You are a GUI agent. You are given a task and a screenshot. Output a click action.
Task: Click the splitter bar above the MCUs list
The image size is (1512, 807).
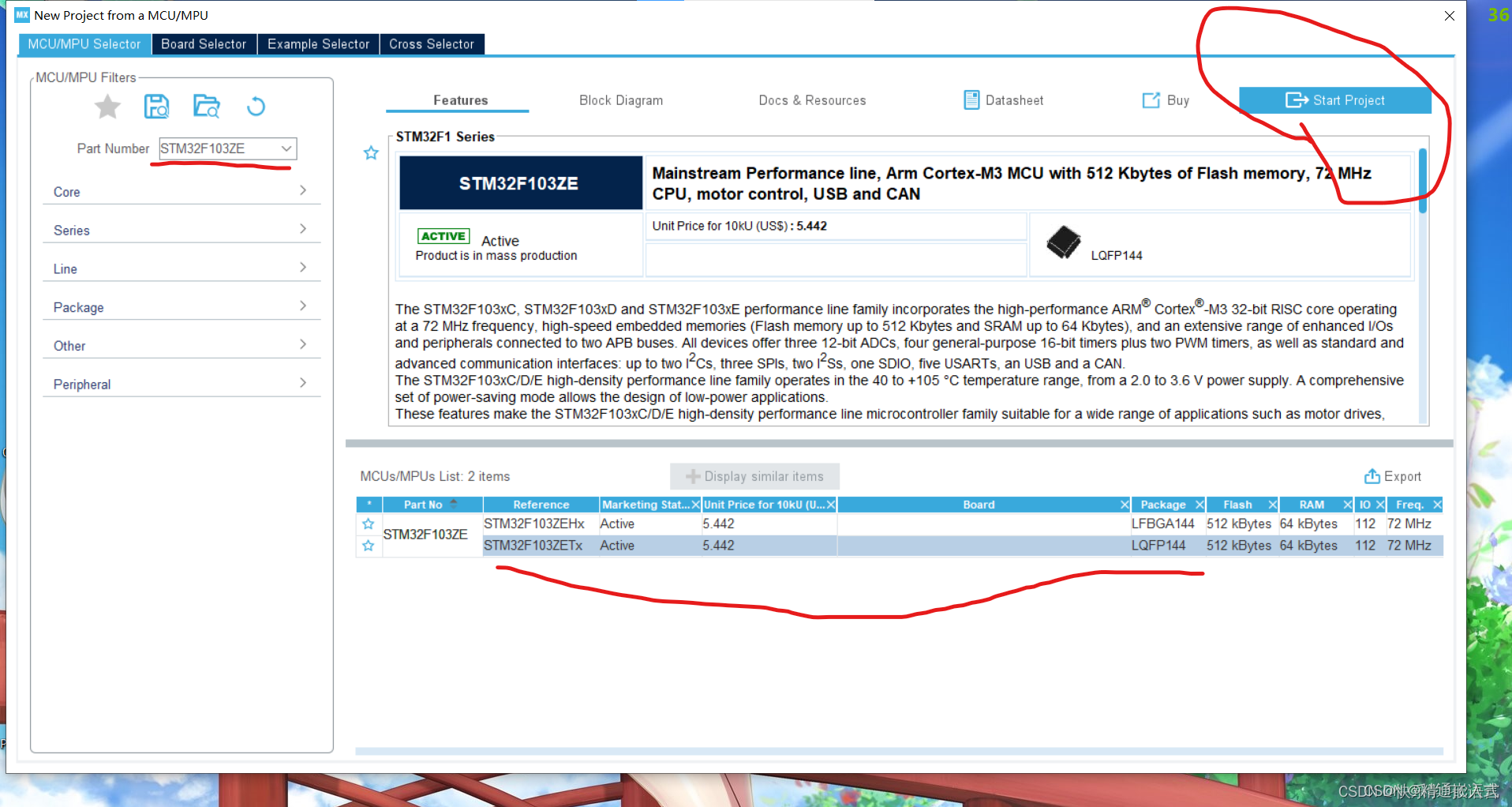click(900, 444)
